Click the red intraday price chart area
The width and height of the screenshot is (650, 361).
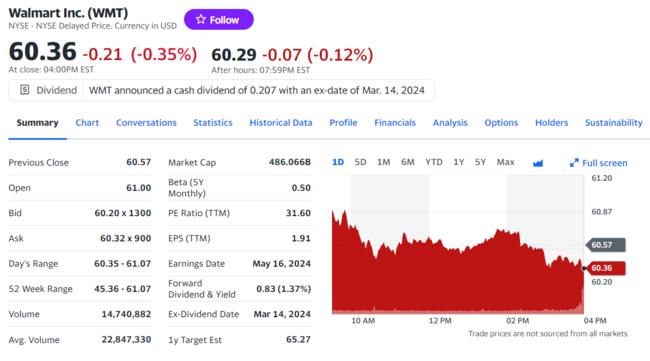coord(458,274)
